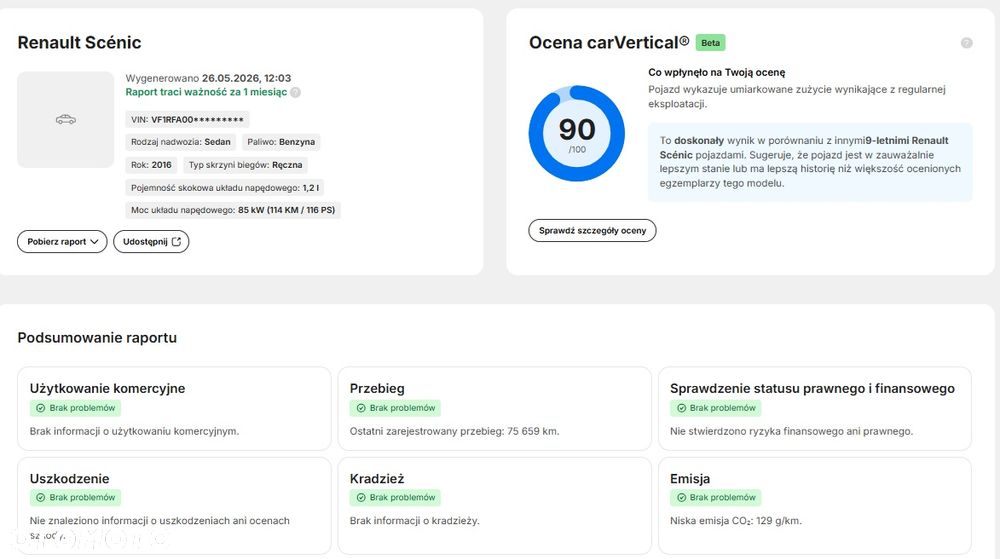Click 'Niska emisja CO₂: 129 g/km' text

click(x=735, y=521)
